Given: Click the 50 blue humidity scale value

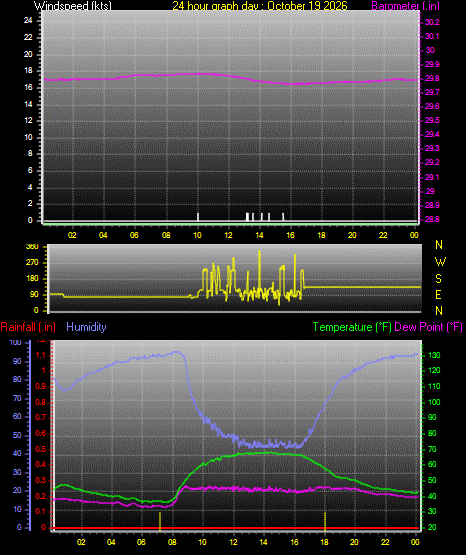Looking at the screenshot, I should [17, 435].
